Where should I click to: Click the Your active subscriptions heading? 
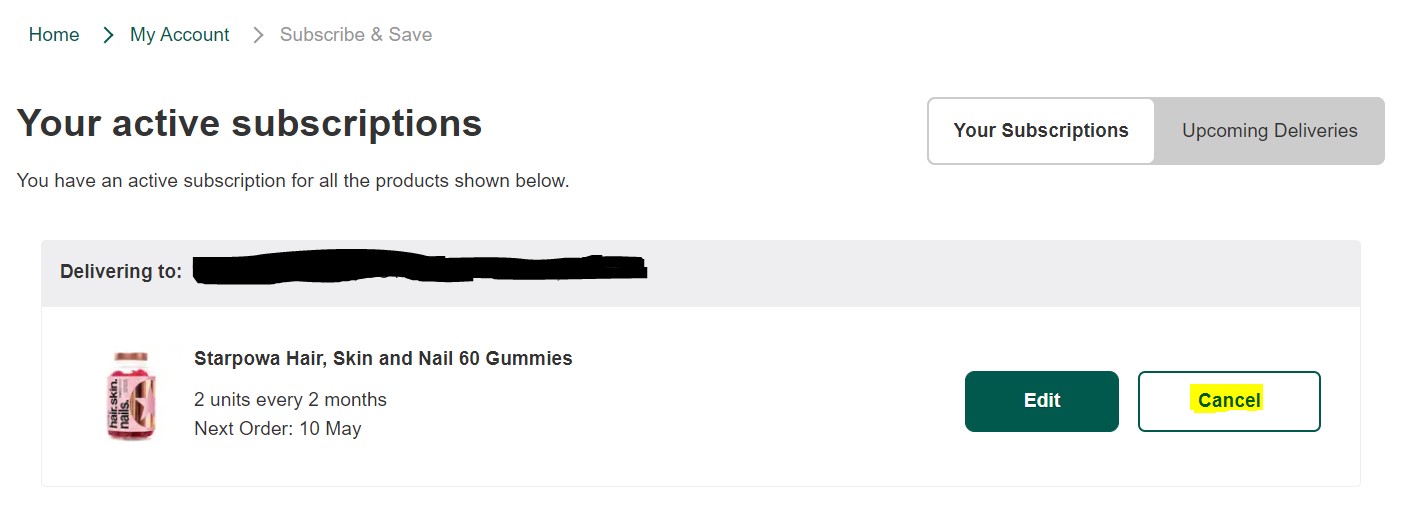click(250, 124)
